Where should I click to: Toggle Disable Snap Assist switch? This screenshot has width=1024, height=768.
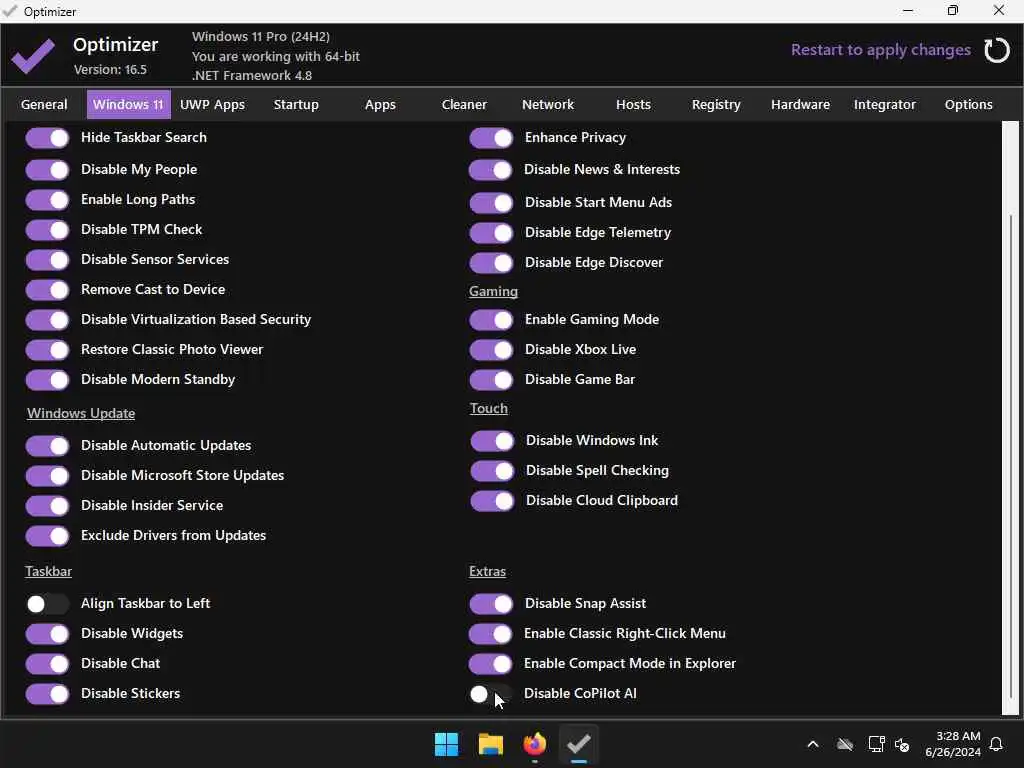[x=491, y=604]
